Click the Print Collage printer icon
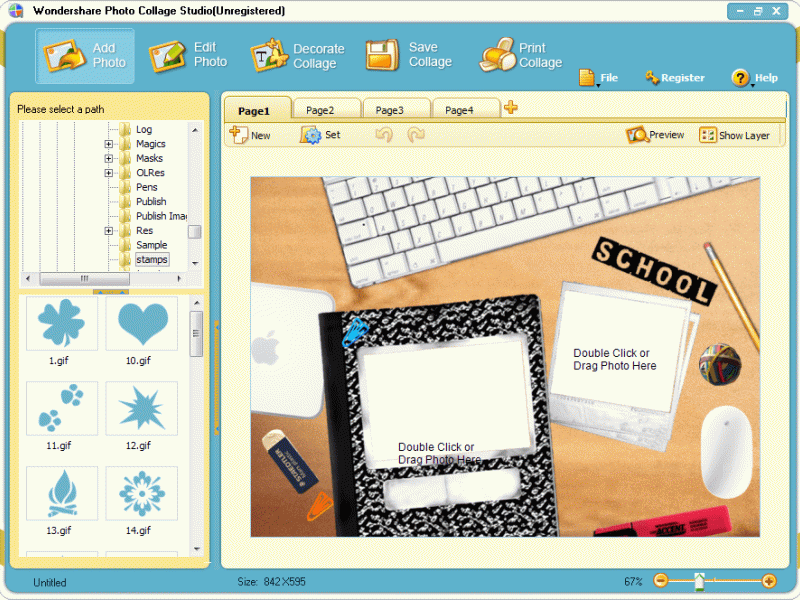This screenshot has width=800, height=600. click(497, 55)
